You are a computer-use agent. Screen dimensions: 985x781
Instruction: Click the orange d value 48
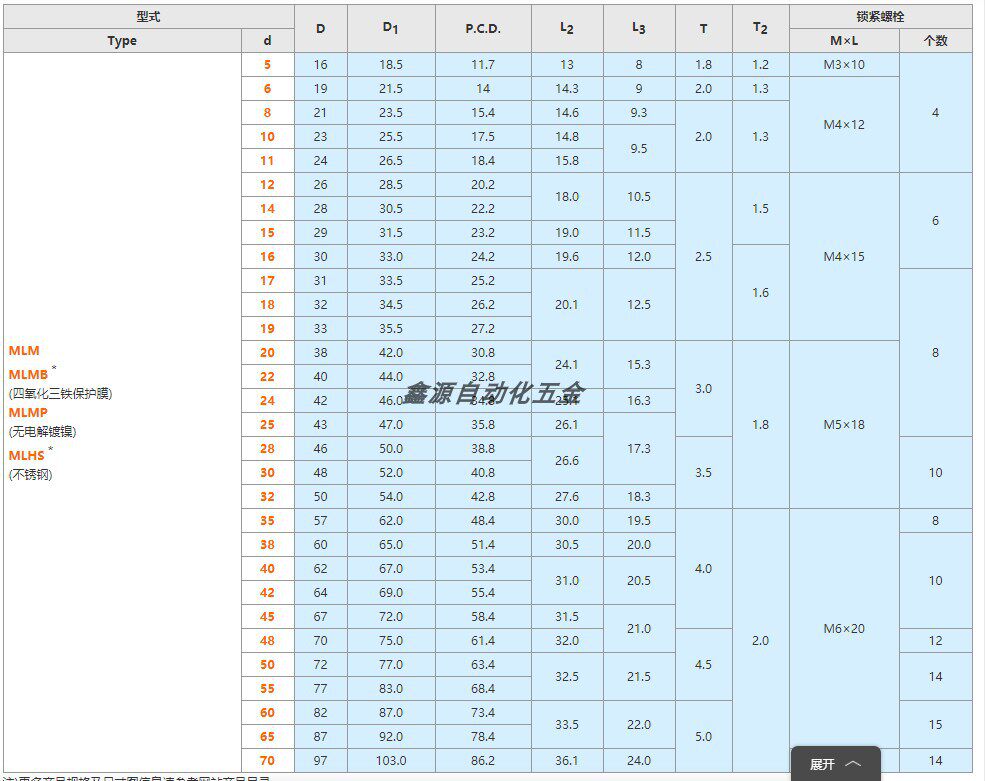click(x=268, y=640)
